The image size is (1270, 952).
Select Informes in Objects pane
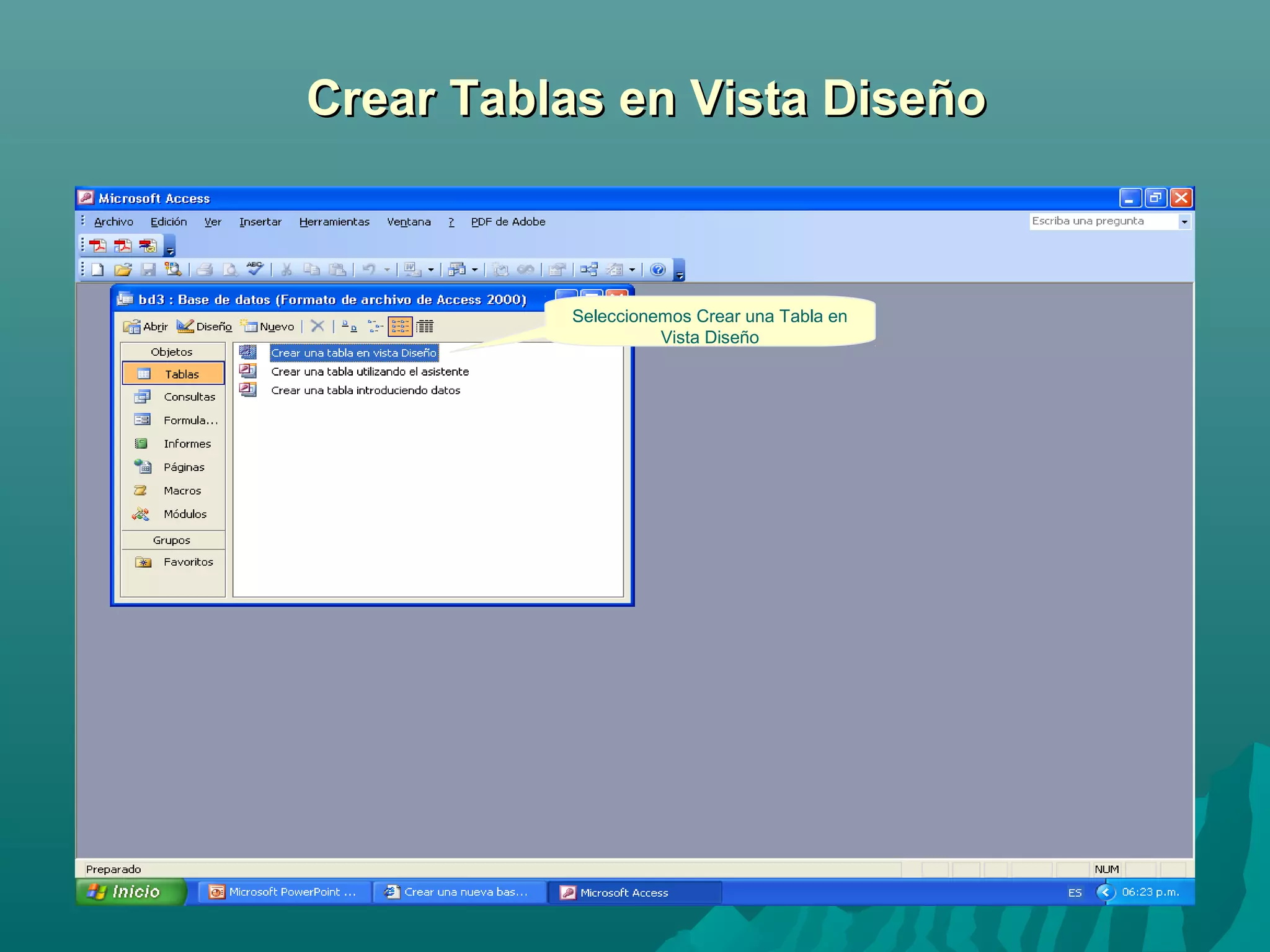coord(173,444)
